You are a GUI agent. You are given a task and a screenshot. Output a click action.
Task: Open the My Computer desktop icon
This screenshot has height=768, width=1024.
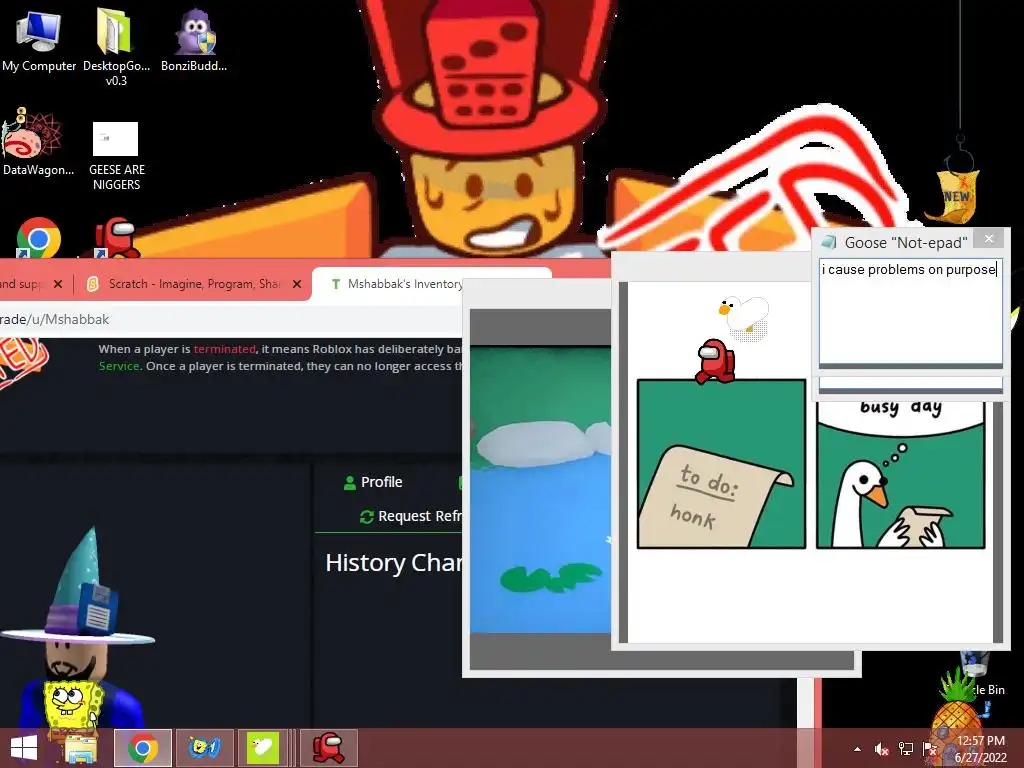click(39, 40)
